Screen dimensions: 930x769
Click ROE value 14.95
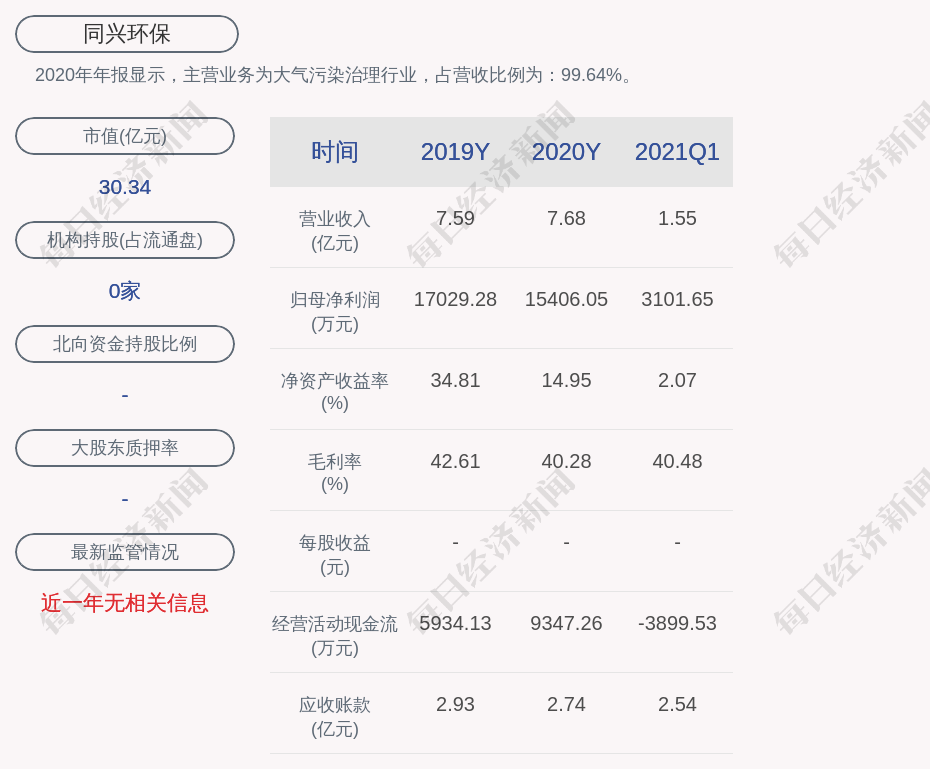[x=566, y=380]
